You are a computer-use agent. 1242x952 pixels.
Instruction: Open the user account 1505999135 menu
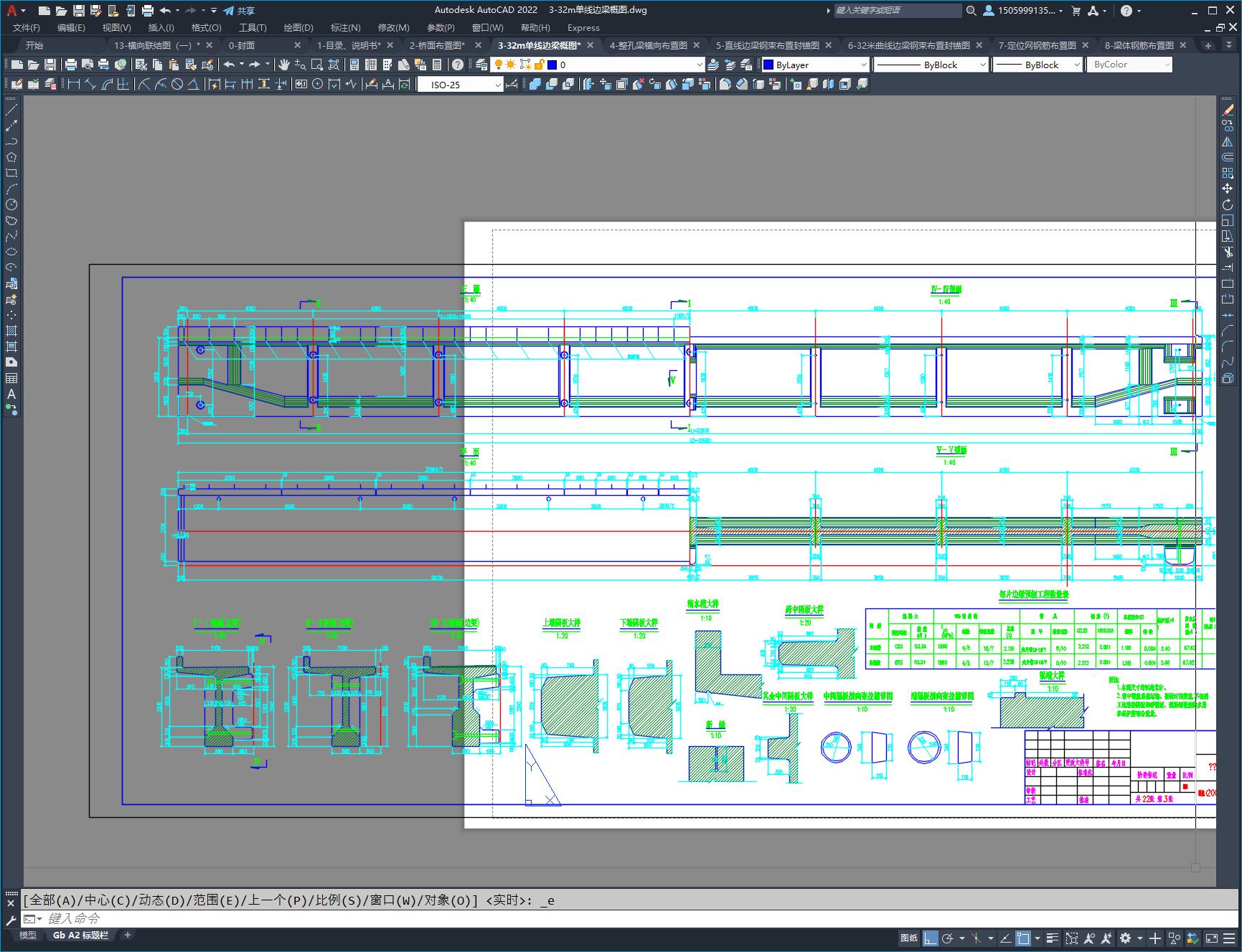coord(1023,11)
